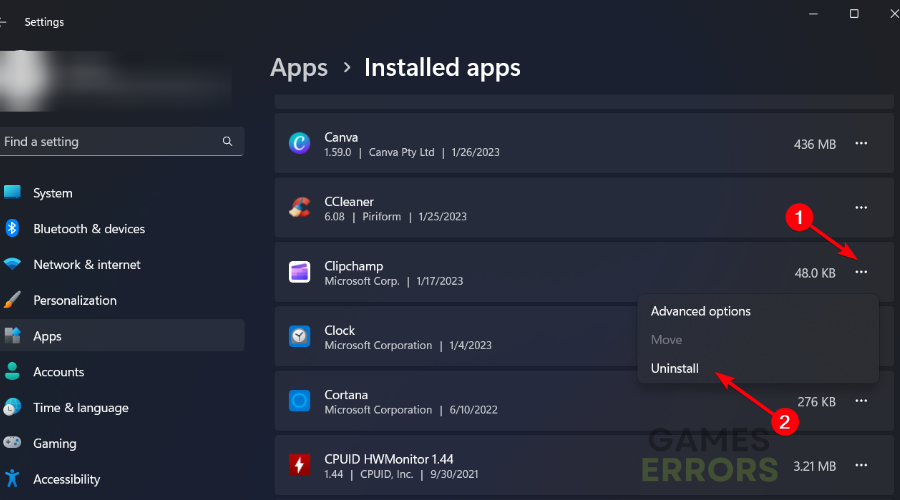
Task: Open the CPUID HWMonitor more options menu
Action: click(x=861, y=465)
